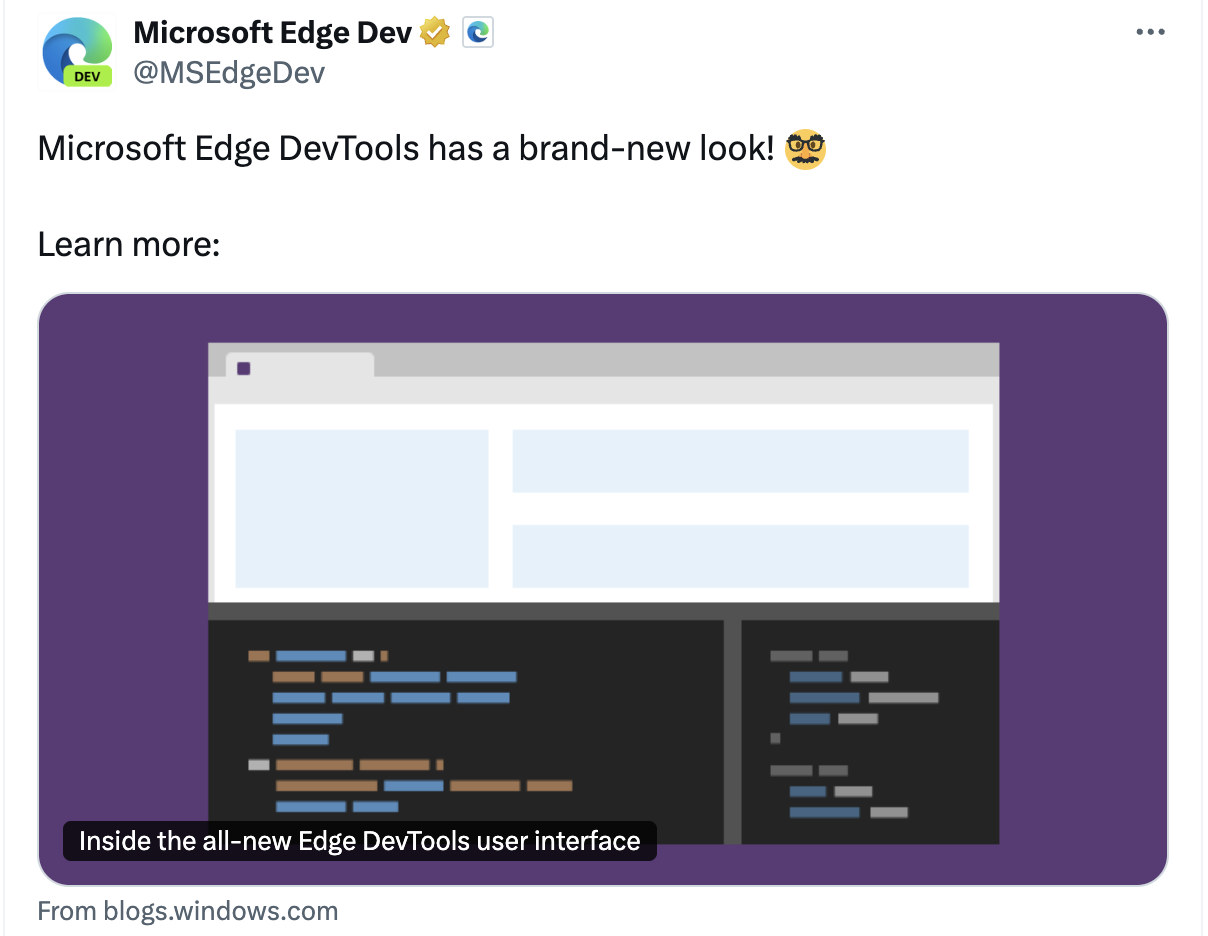This screenshot has width=1208, height=936.
Task: Click the gold verified badge
Action: pos(435,33)
